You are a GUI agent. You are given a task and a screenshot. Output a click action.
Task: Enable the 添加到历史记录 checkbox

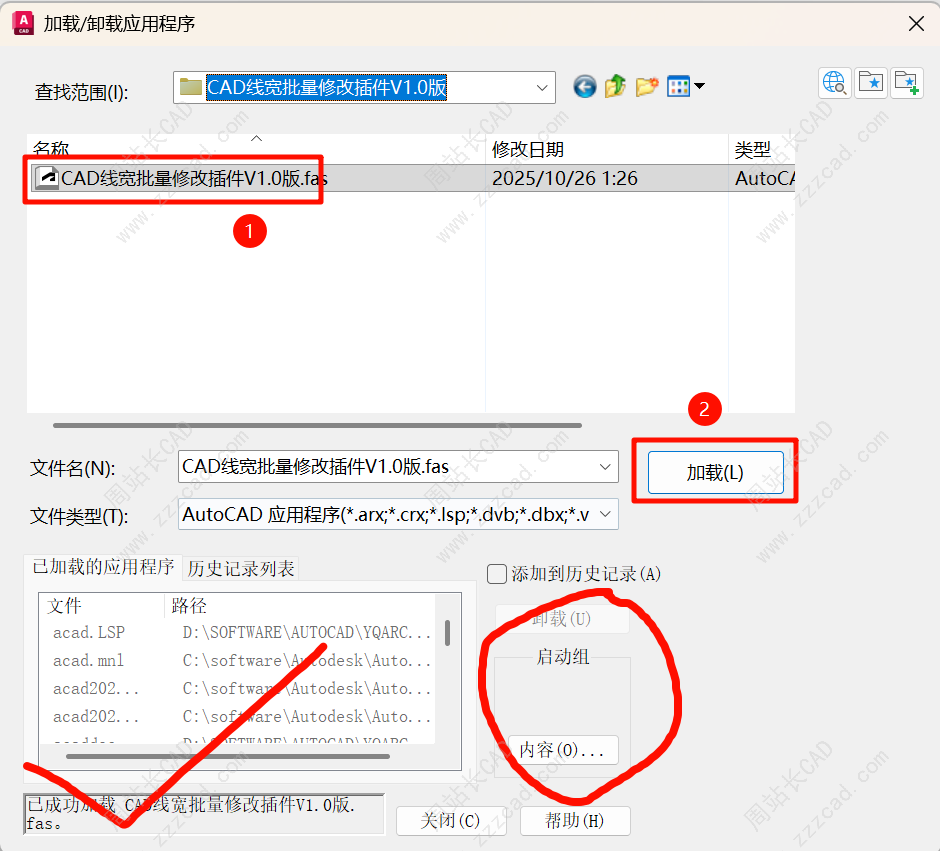pos(497,574)
